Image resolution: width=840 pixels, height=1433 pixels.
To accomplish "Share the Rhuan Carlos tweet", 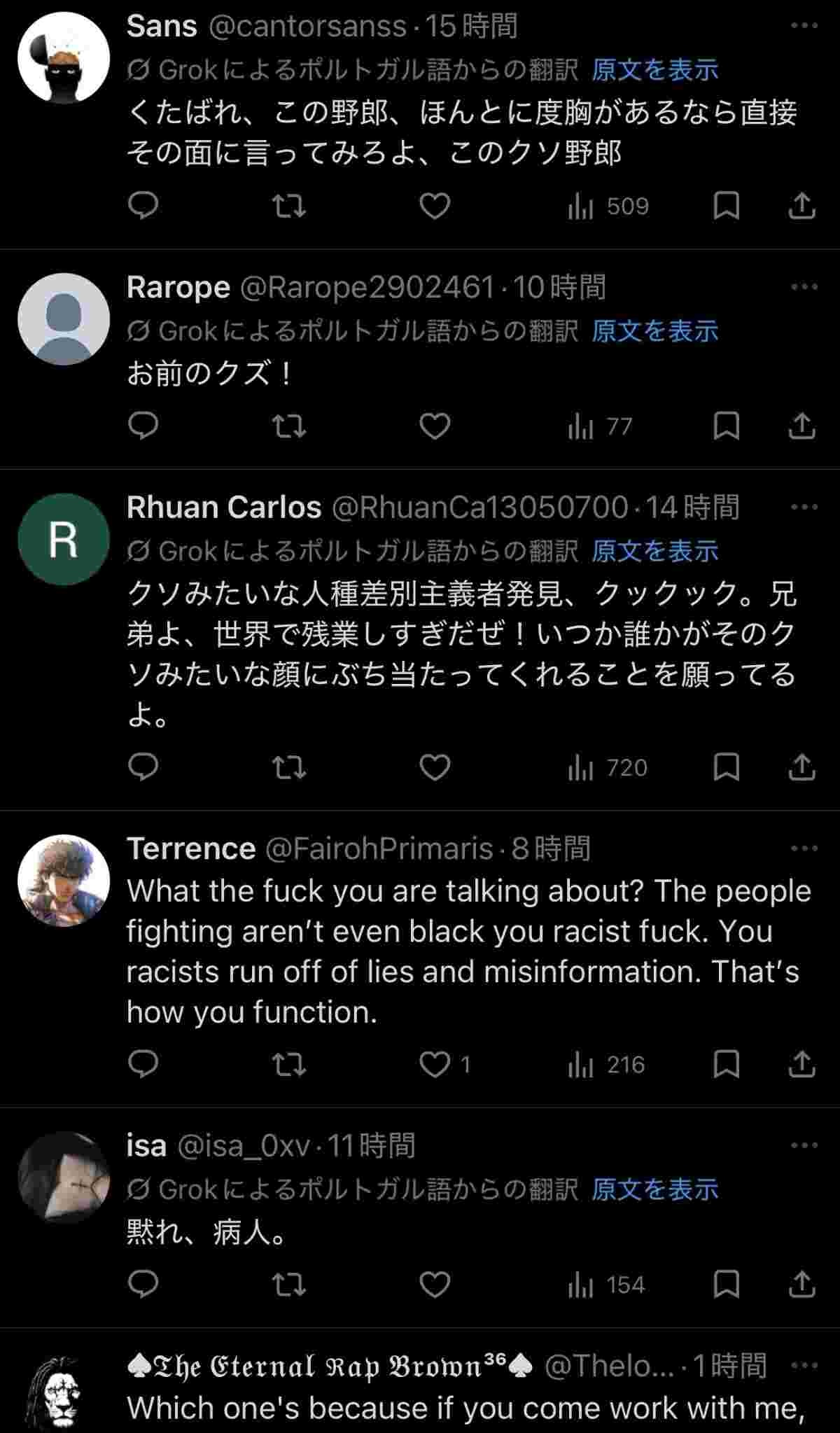I will point(801,767).
